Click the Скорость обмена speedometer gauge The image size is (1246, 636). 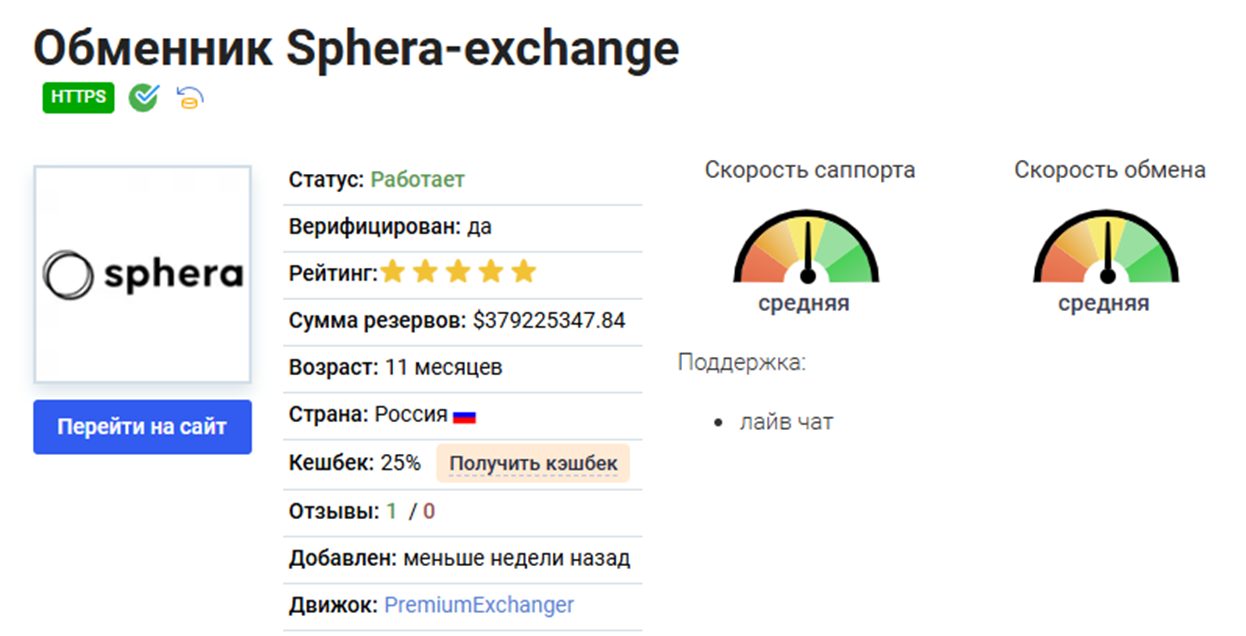click(x=1110, y=250)
